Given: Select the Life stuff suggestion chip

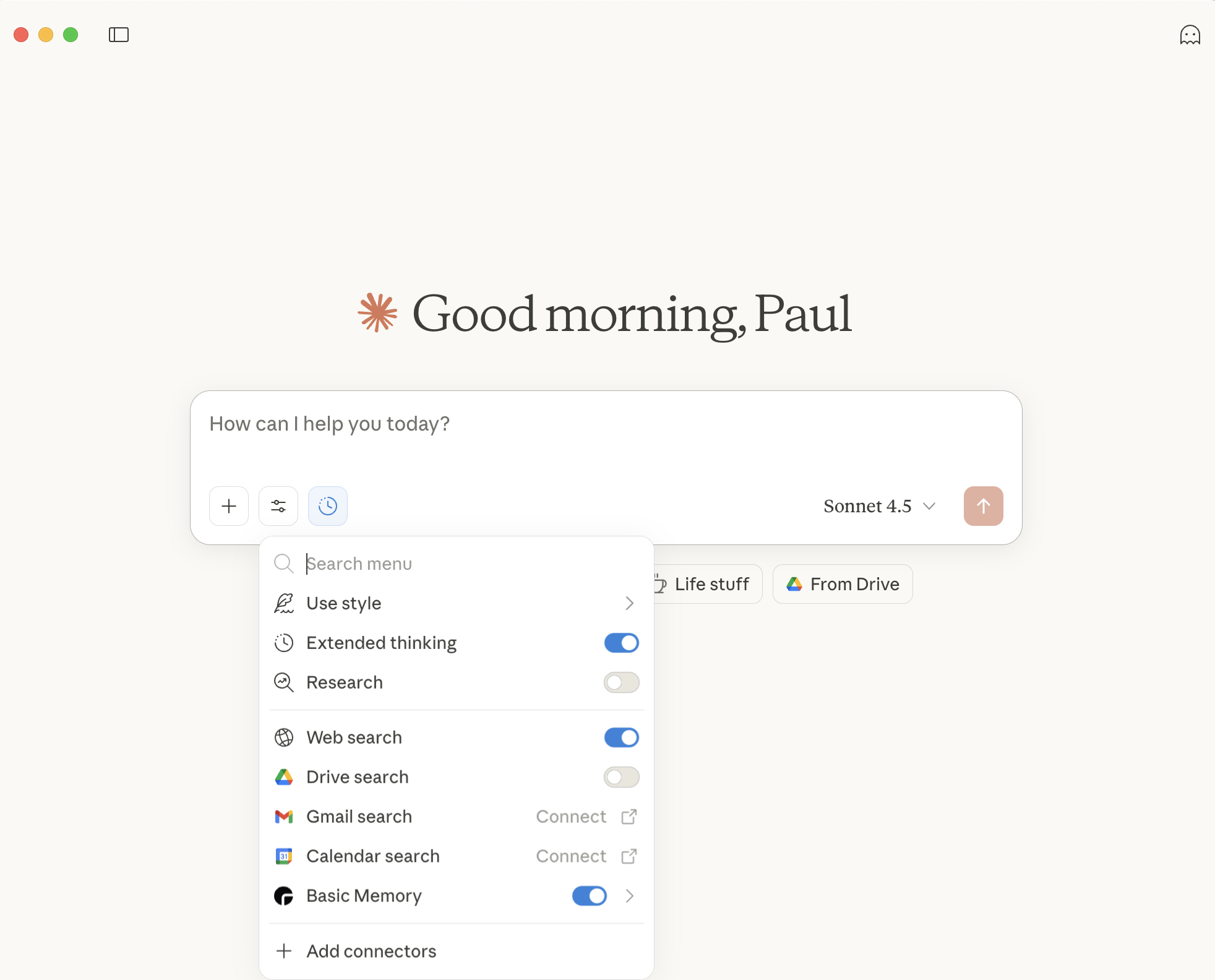Looking at the screenshot, I should pos(711,583).
